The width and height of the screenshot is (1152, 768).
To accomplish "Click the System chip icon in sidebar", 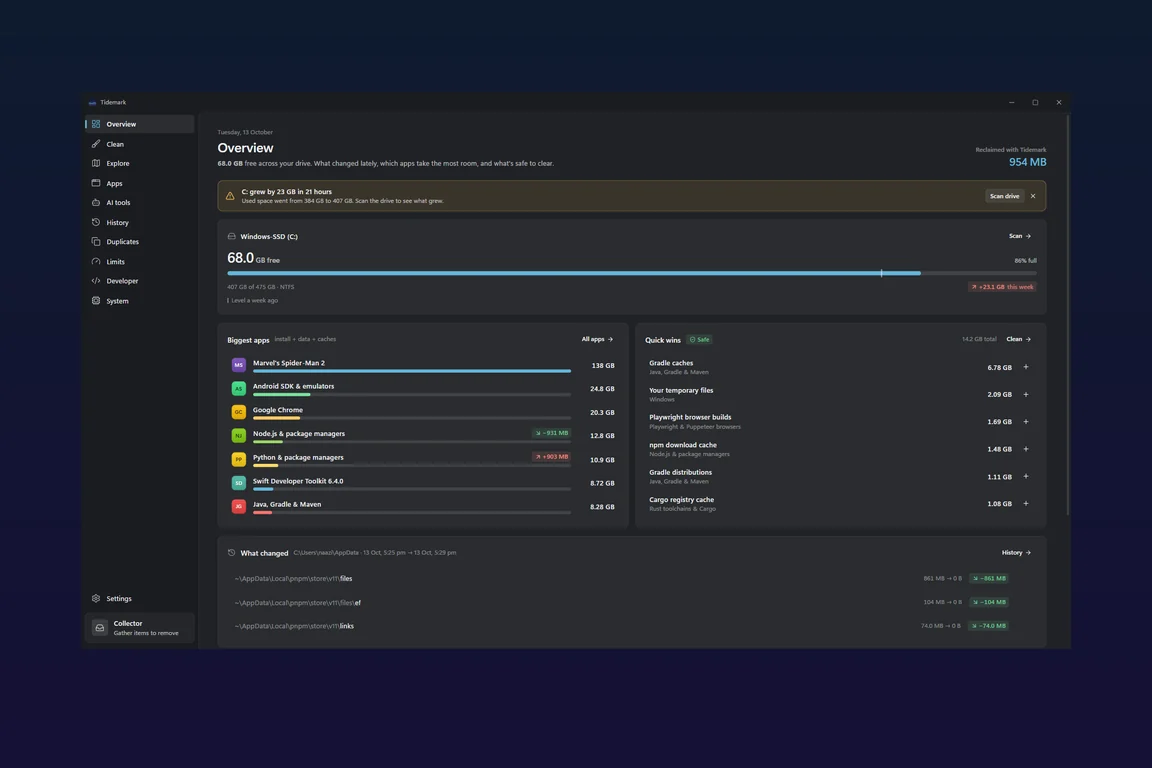I will (x=96, y=301).
